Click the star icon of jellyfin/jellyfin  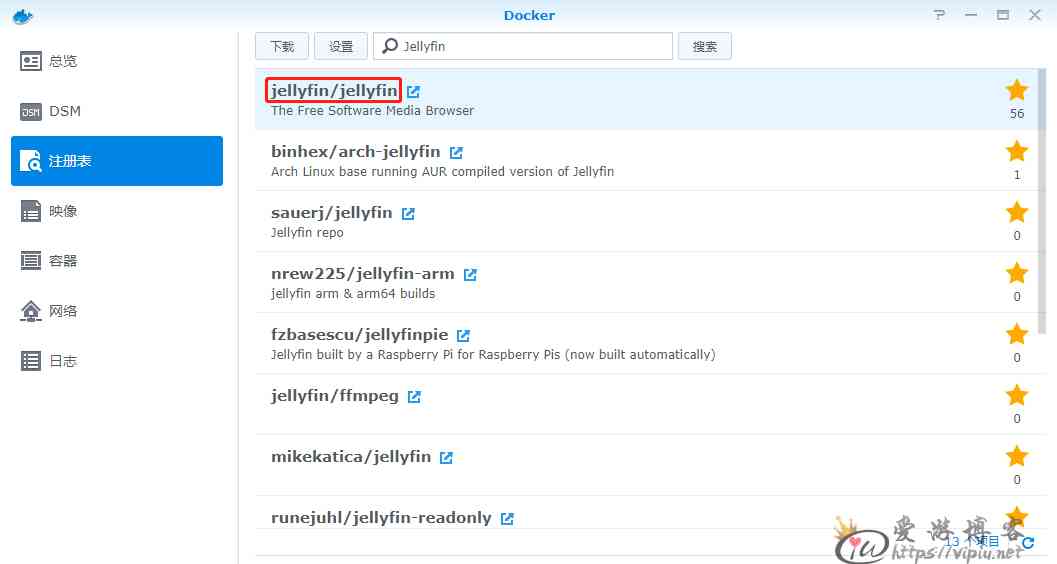(1017, 90)
